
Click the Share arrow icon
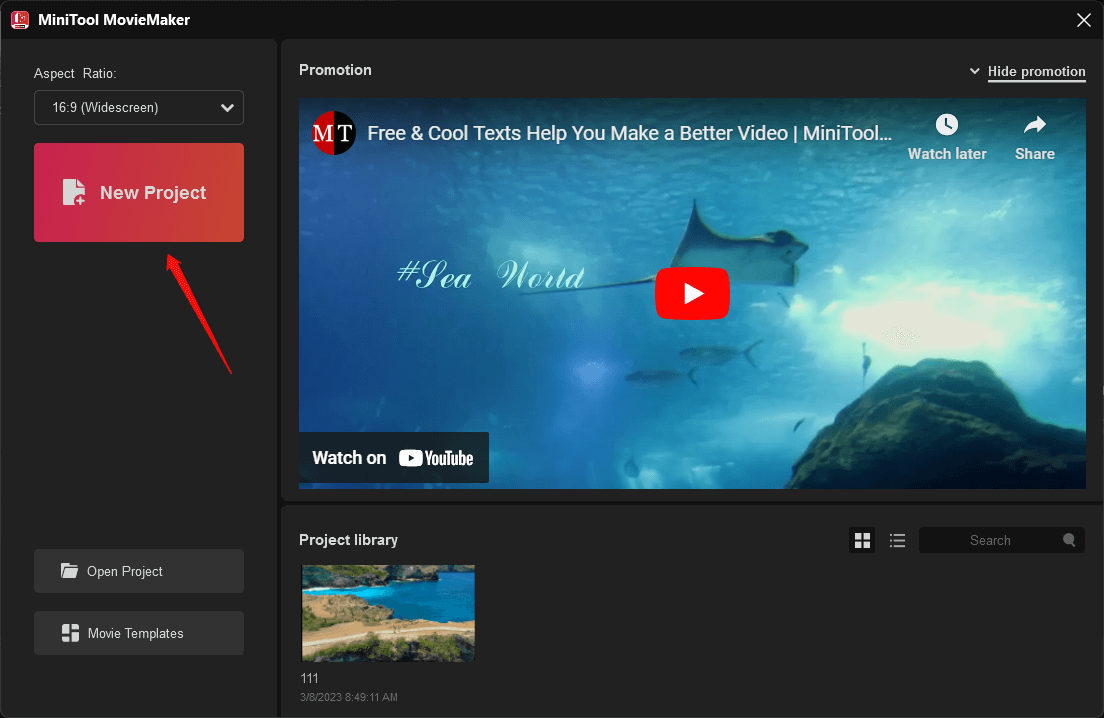point(1034,125)
